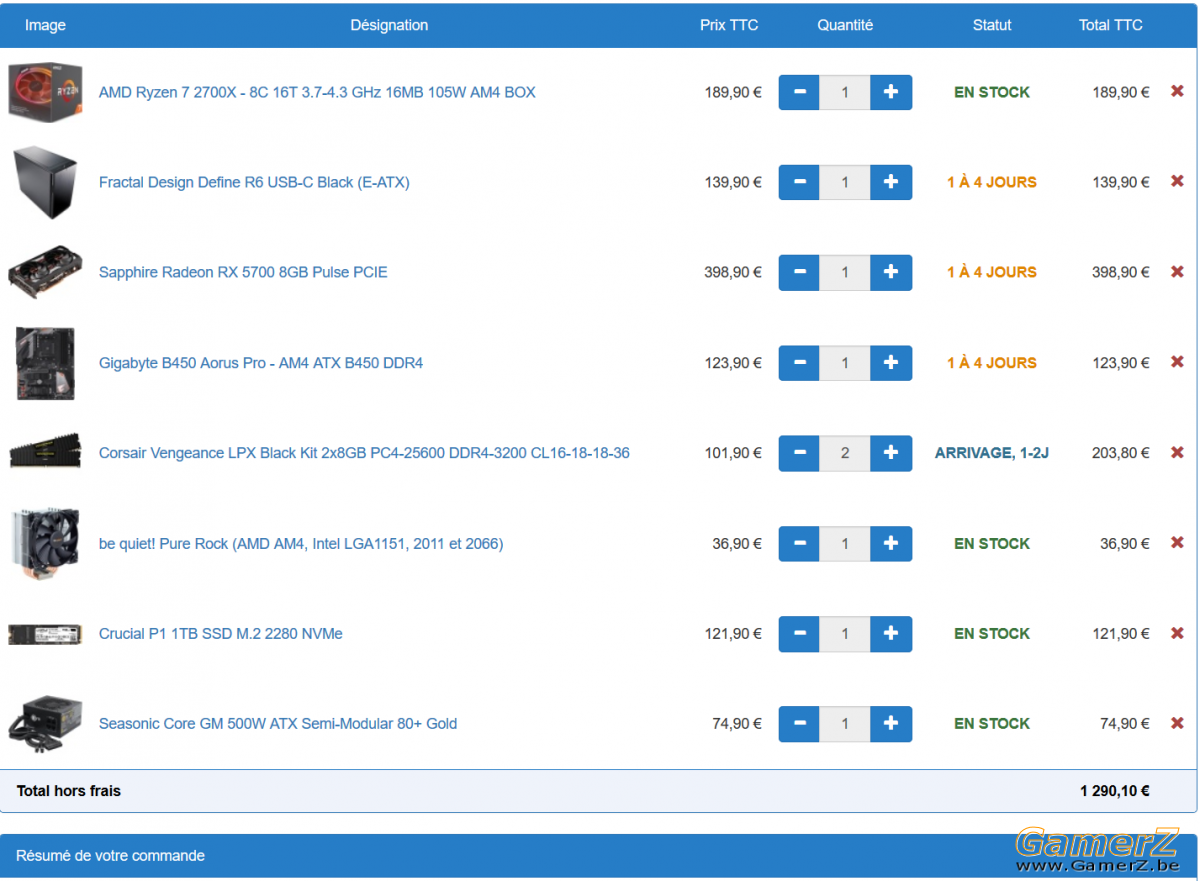Viewport: 1200px width, 881px height.
Task: Click the Corsair Vengeance RAM thumbnail
Action: [46, 451]
